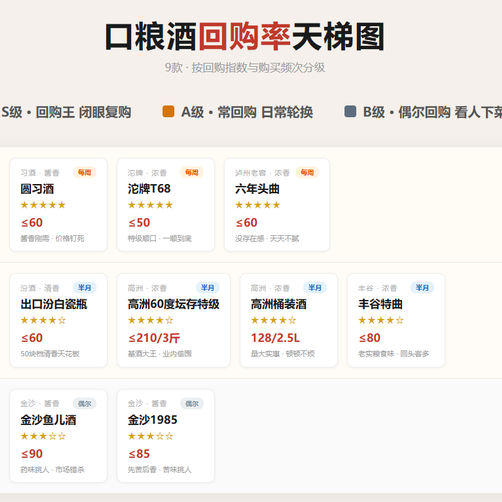
Task: Select the 出口汾白瓷瓶 product name
Action: point(54,304)
